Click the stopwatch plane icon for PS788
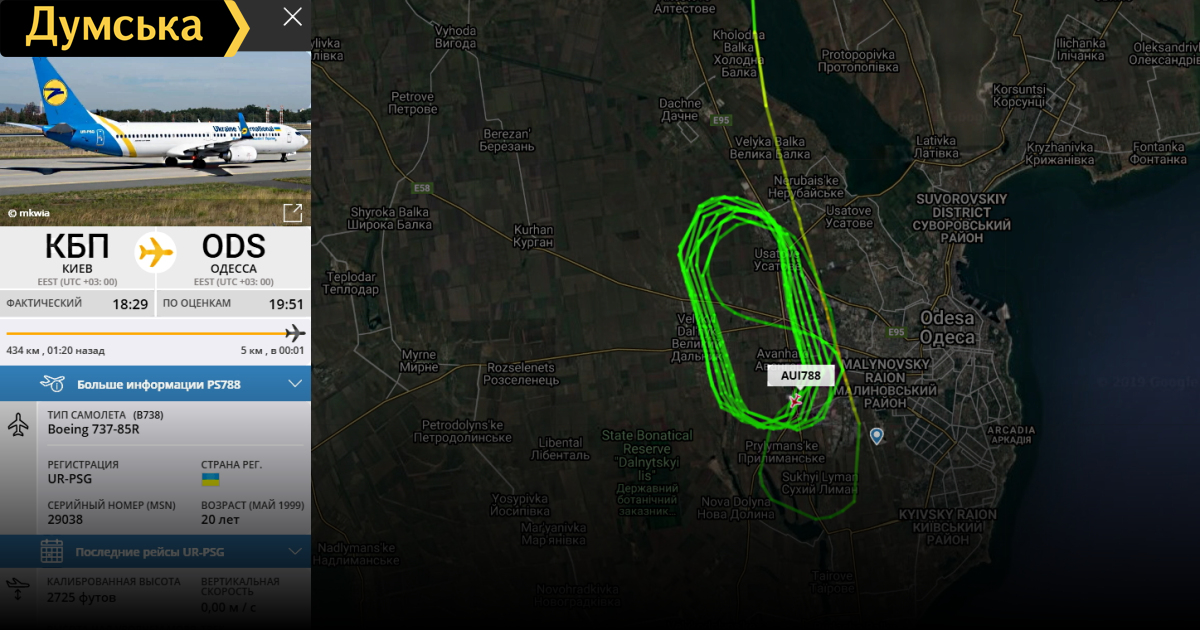Screen dimensions: 1200x630 point(53,384)
